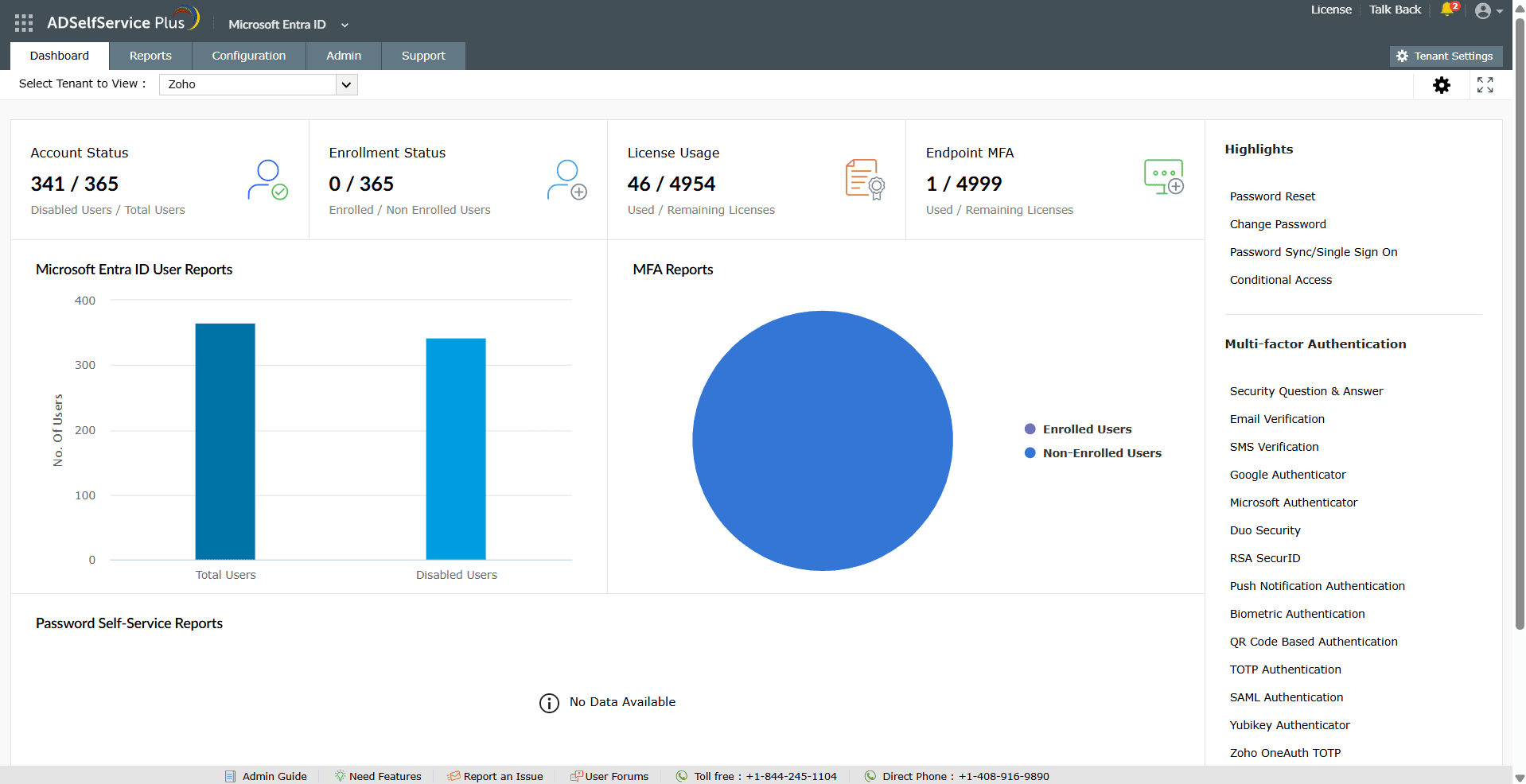Open the Support tab
The height and width of the screenshot is (784, 1526).
click(423, 56)
